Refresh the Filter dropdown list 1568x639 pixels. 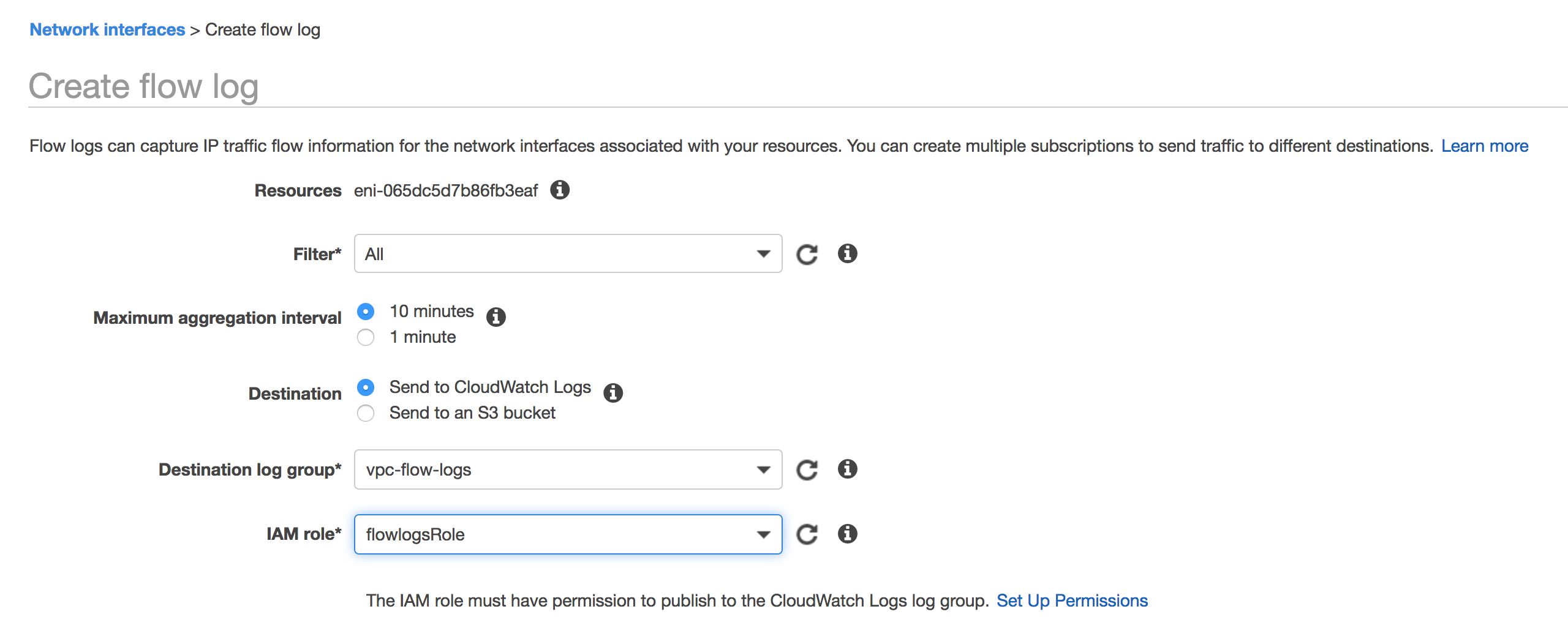point(807,254)
